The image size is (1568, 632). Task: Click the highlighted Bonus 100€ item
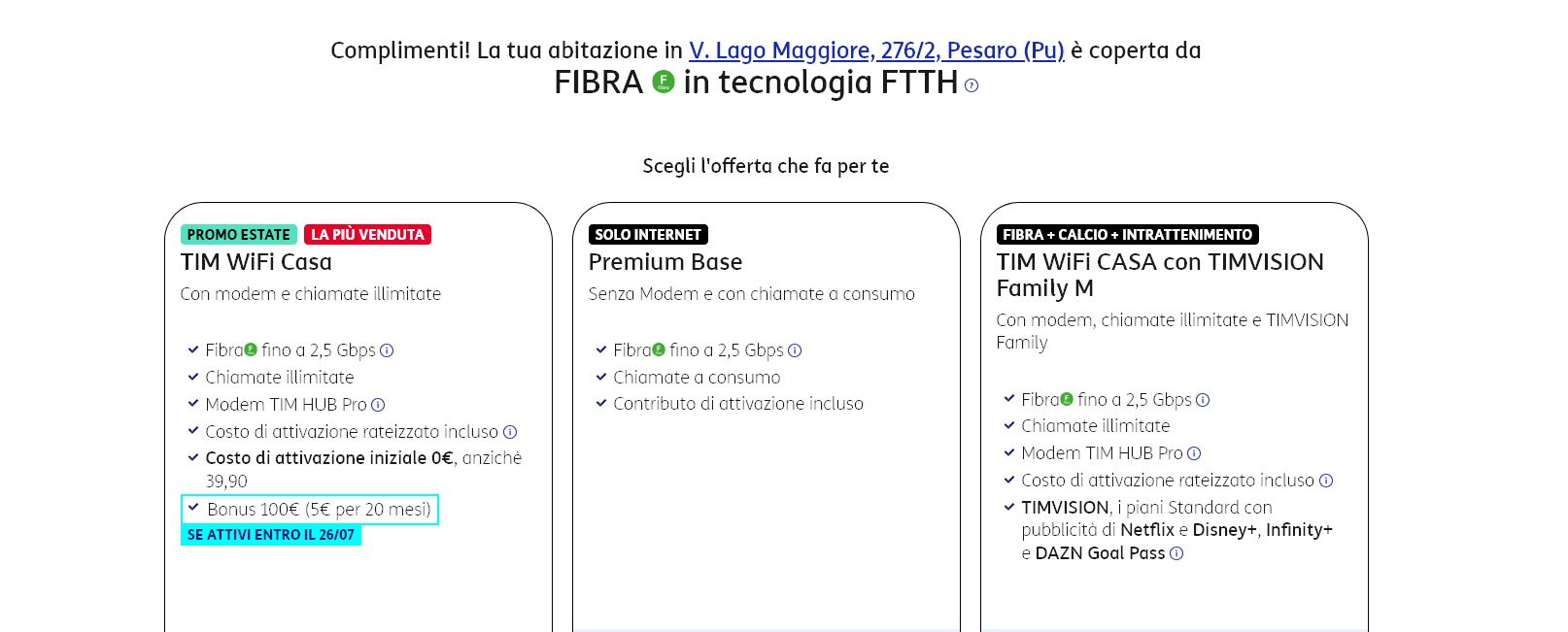(x=310, y=510)
